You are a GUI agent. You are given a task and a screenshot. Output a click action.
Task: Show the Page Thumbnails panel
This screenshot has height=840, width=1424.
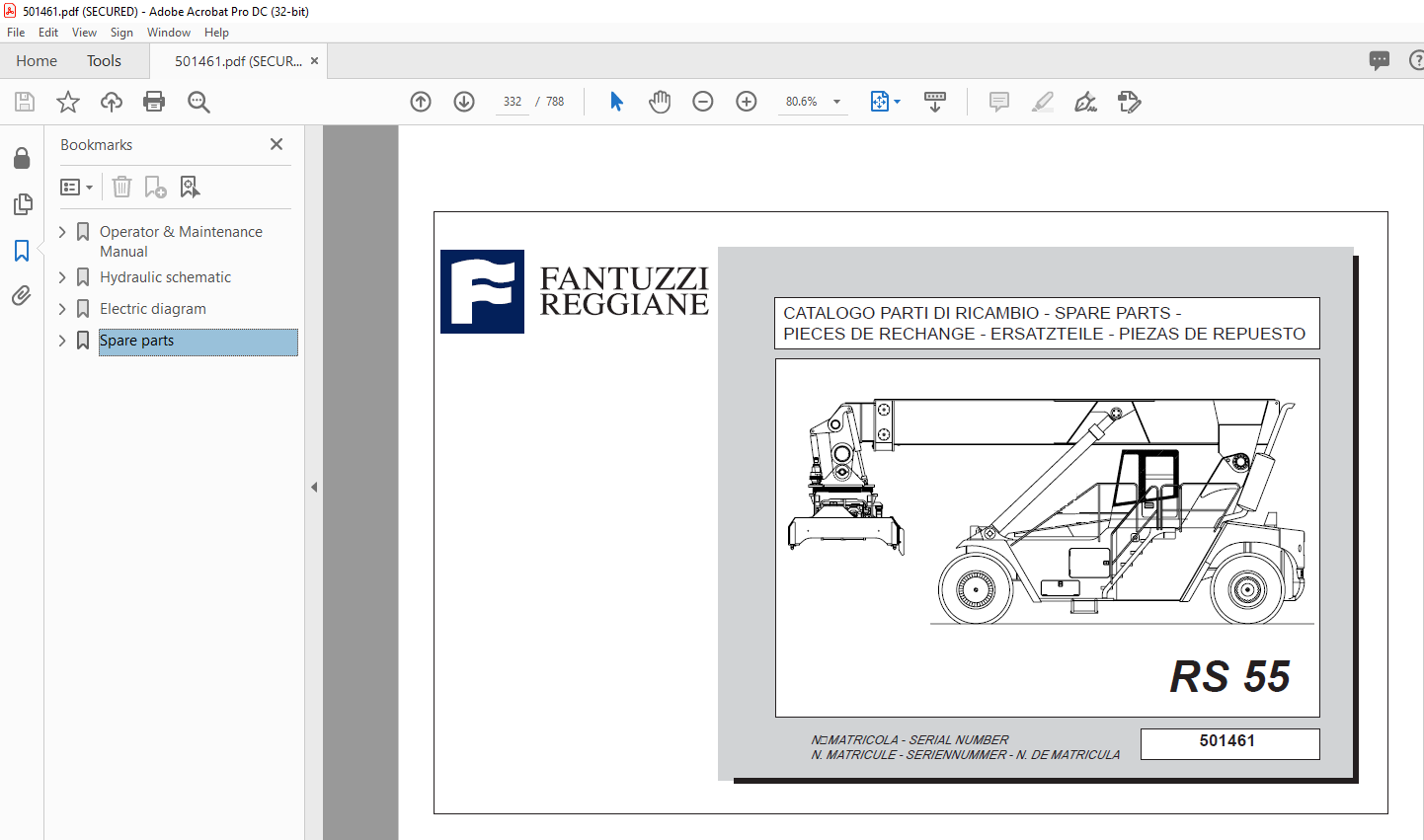tap(22, 204)
